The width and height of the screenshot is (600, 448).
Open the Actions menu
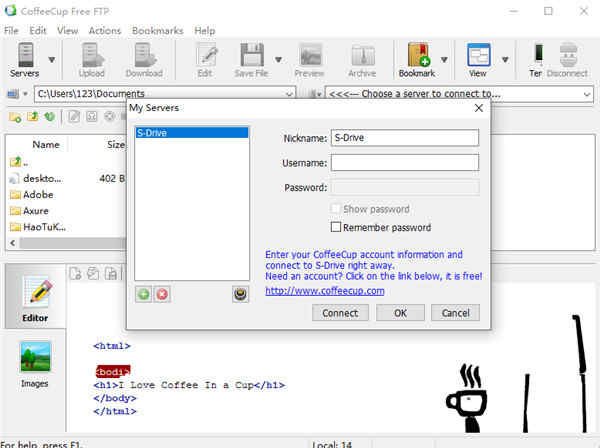coord(105,31)
